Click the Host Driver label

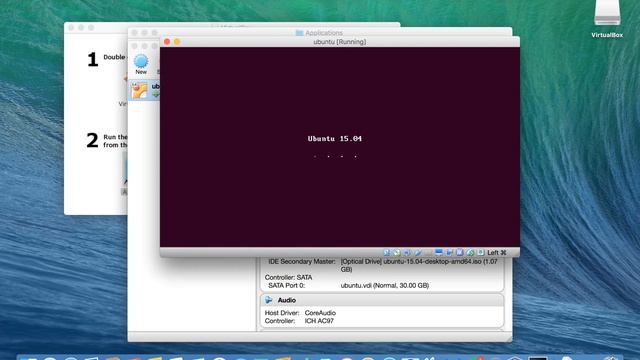(282, 313)
